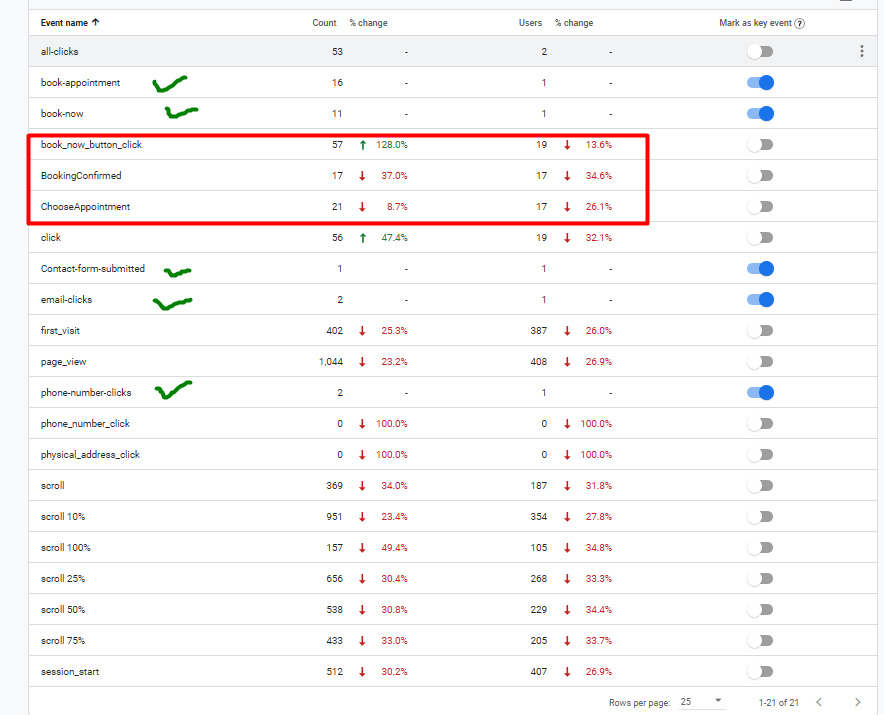Enable key event for physical_address_click

(x=760, y=455)
